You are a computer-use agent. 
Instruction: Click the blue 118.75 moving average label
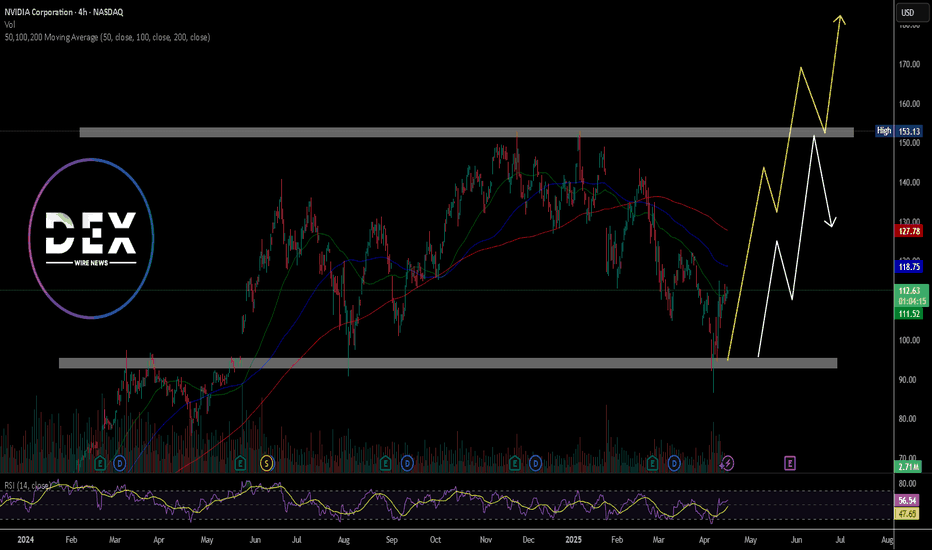(x=909, y=267)
